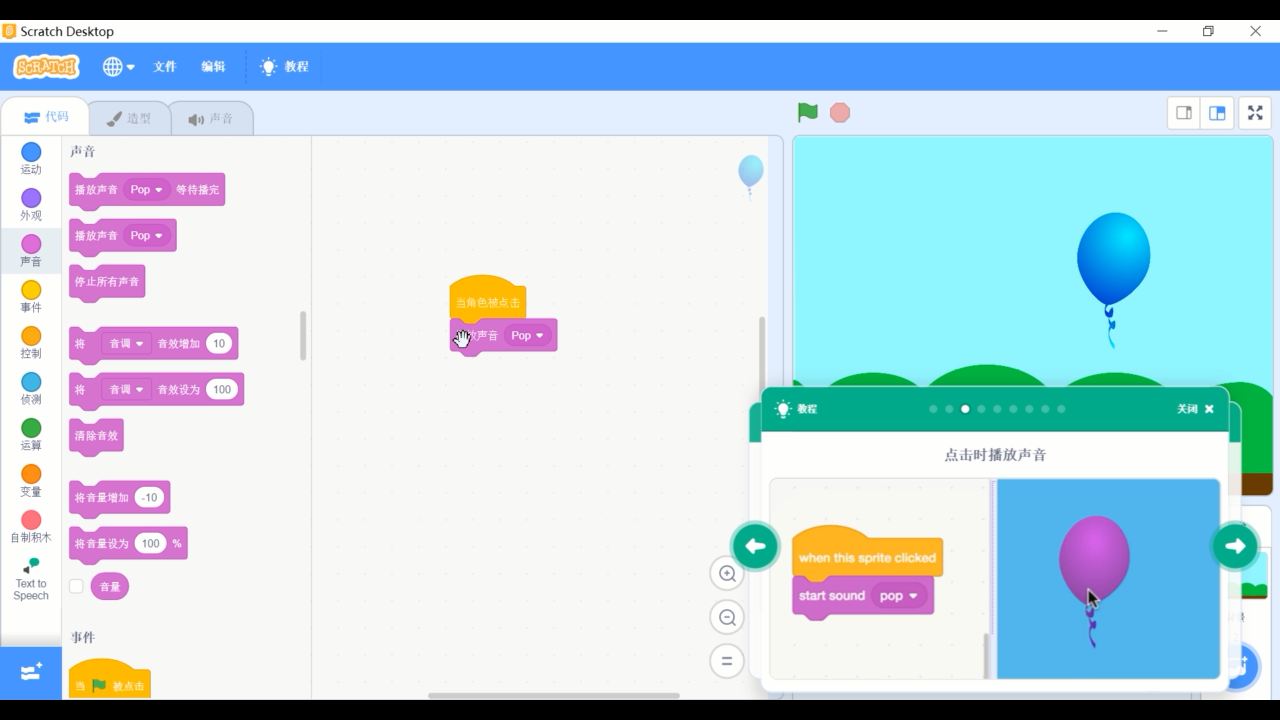Click the red stop icon

click(839, 112)
